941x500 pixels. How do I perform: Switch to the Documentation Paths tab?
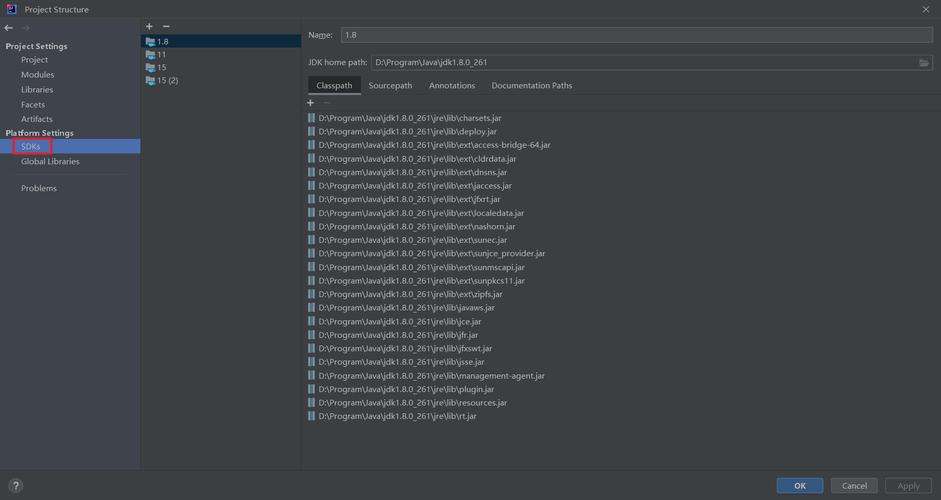(532, 85)
